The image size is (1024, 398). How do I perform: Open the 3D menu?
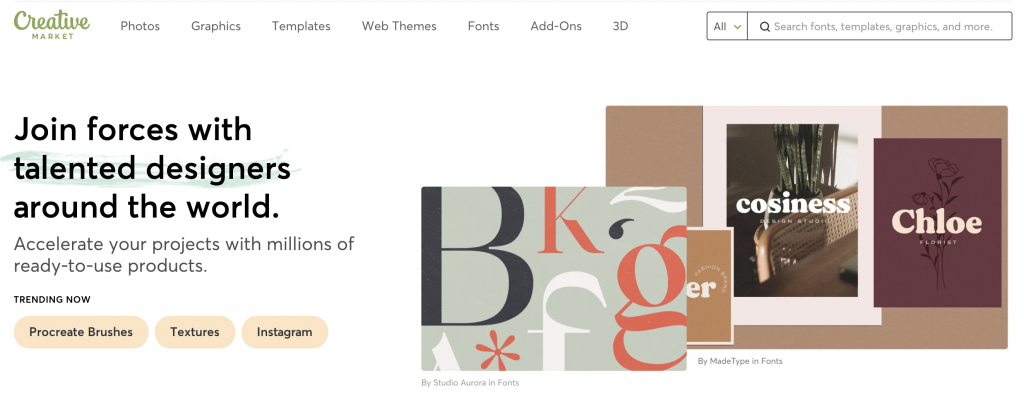pos(620,26)
